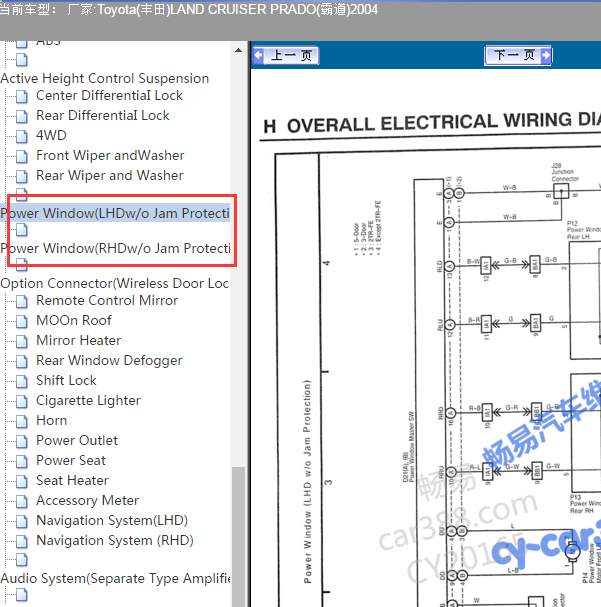Open Seat Heater diagram
The width and height of the screenshot is (601, 607).
(72, 481)
